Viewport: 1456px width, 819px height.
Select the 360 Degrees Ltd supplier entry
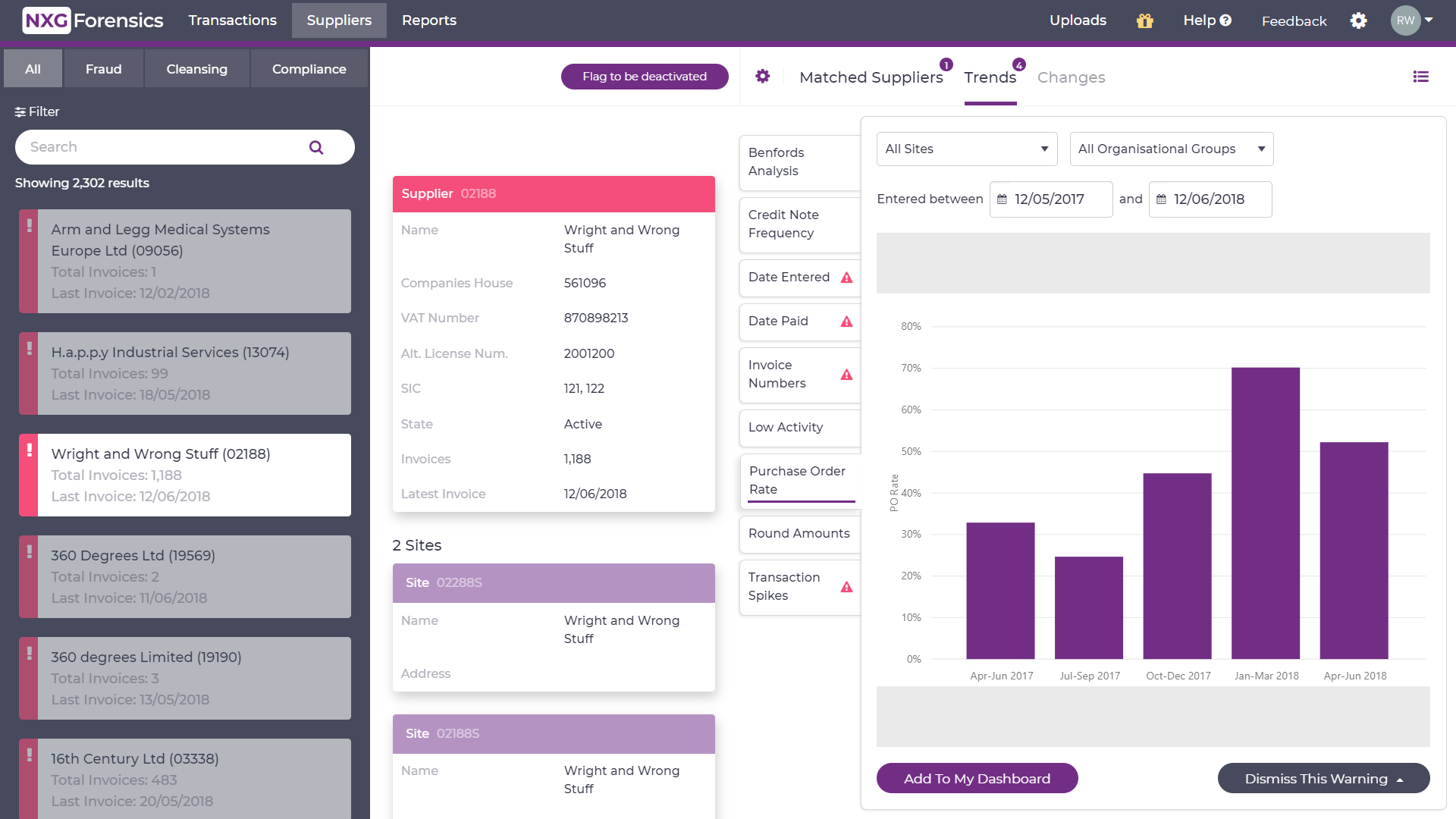(184, 576)
